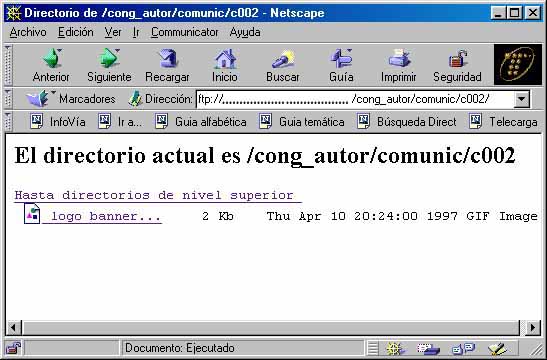Screen dimensions: 547x360
Task: Print the page with Imprimir
Action: 399,66
